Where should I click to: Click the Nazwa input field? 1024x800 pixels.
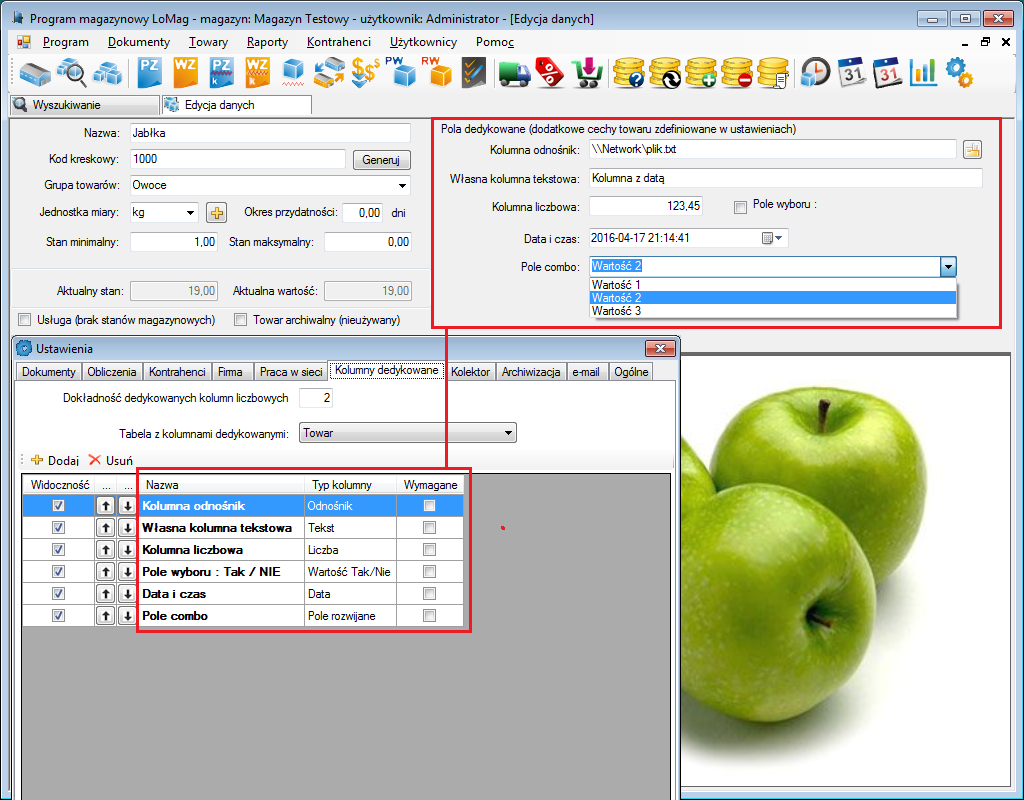click(x=270, y=133)
